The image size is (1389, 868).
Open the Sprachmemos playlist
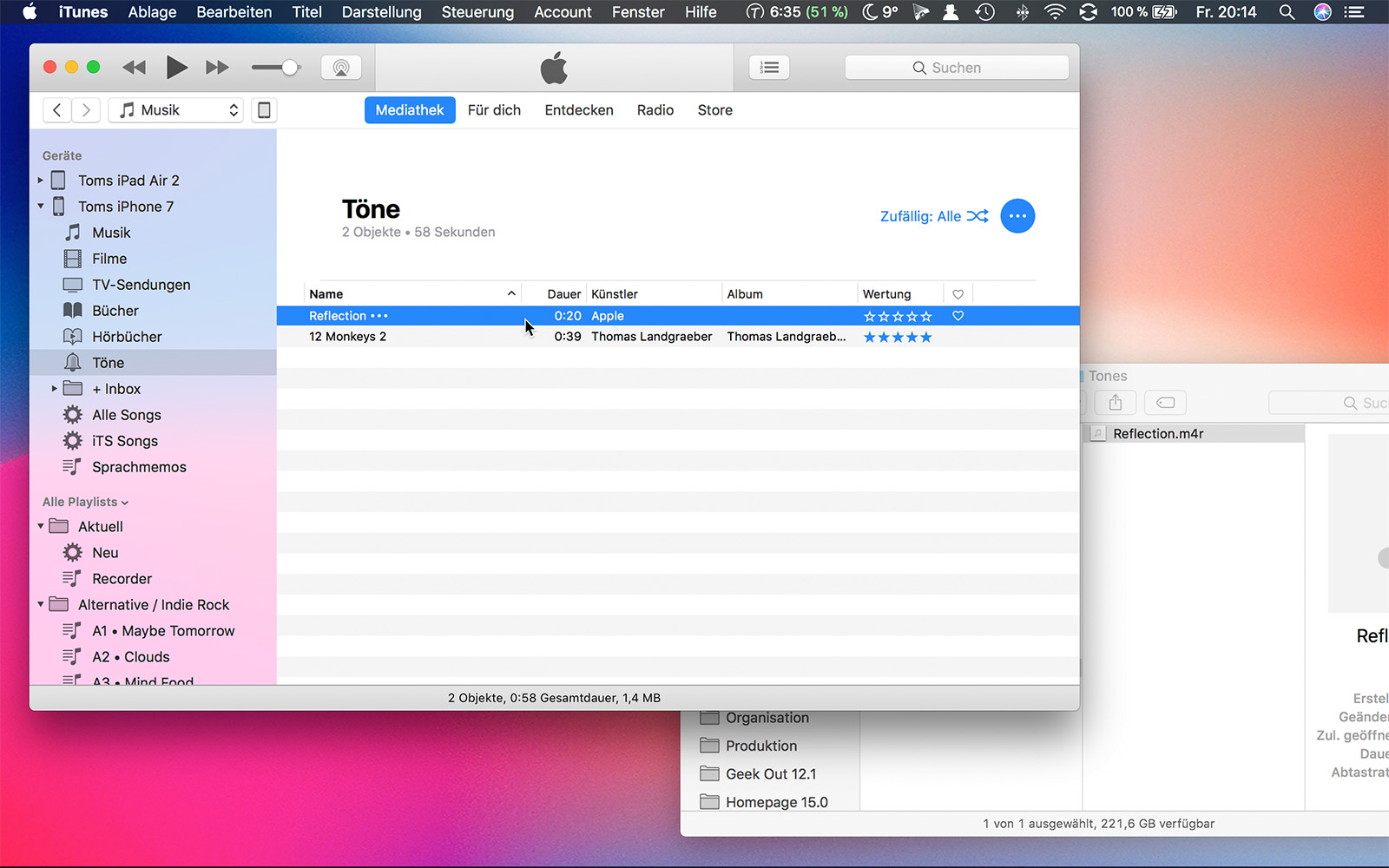click(x=139, y=467)
